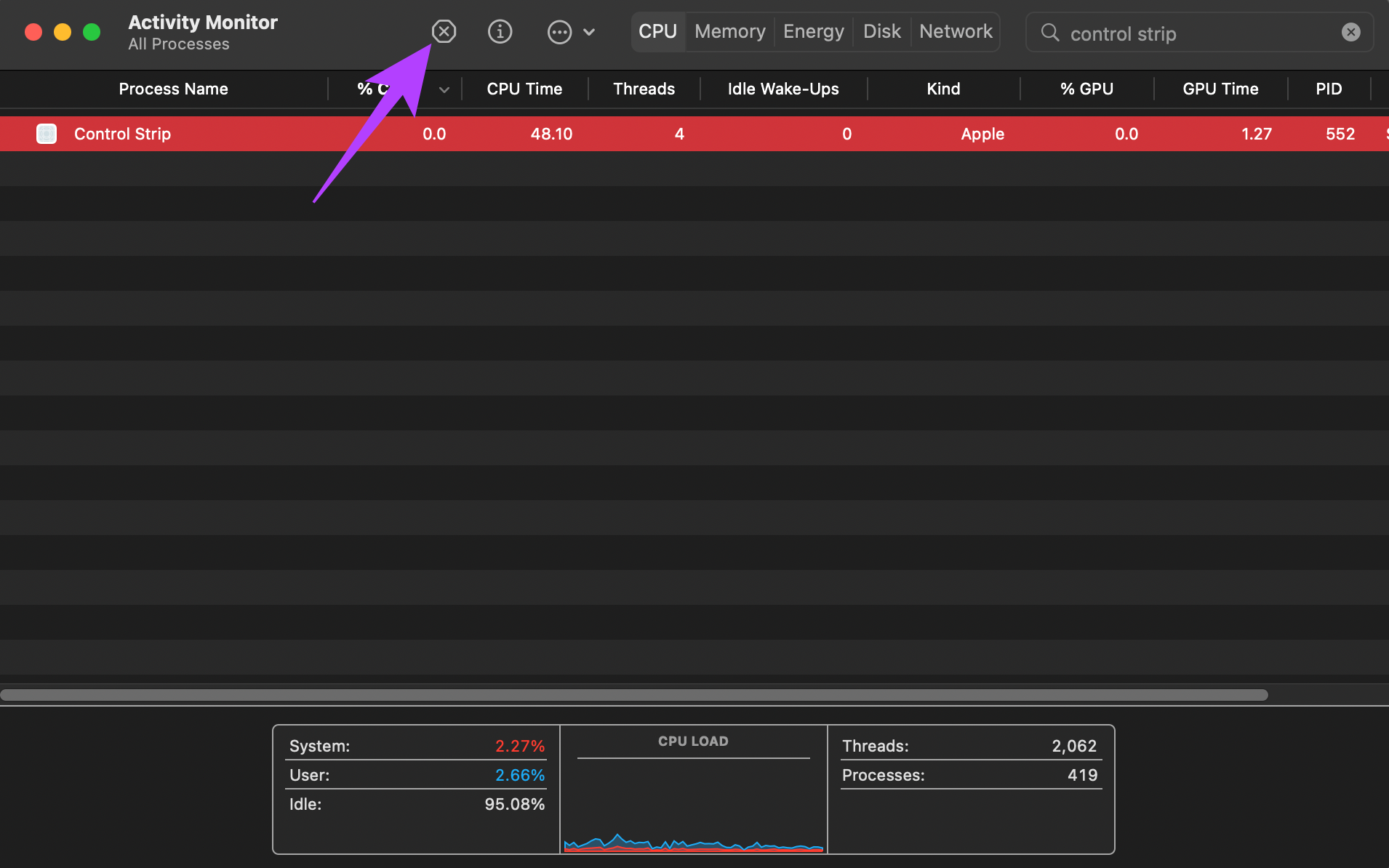
Task: Clear the search field with X icon
Action: (x=1350, y=33)
